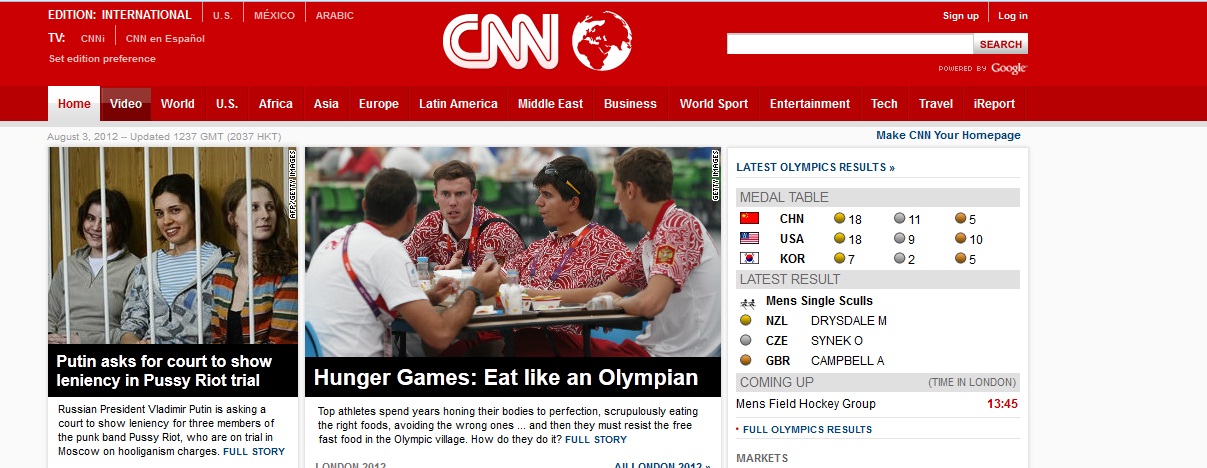Open the World Sport tab

coord(714,104)
